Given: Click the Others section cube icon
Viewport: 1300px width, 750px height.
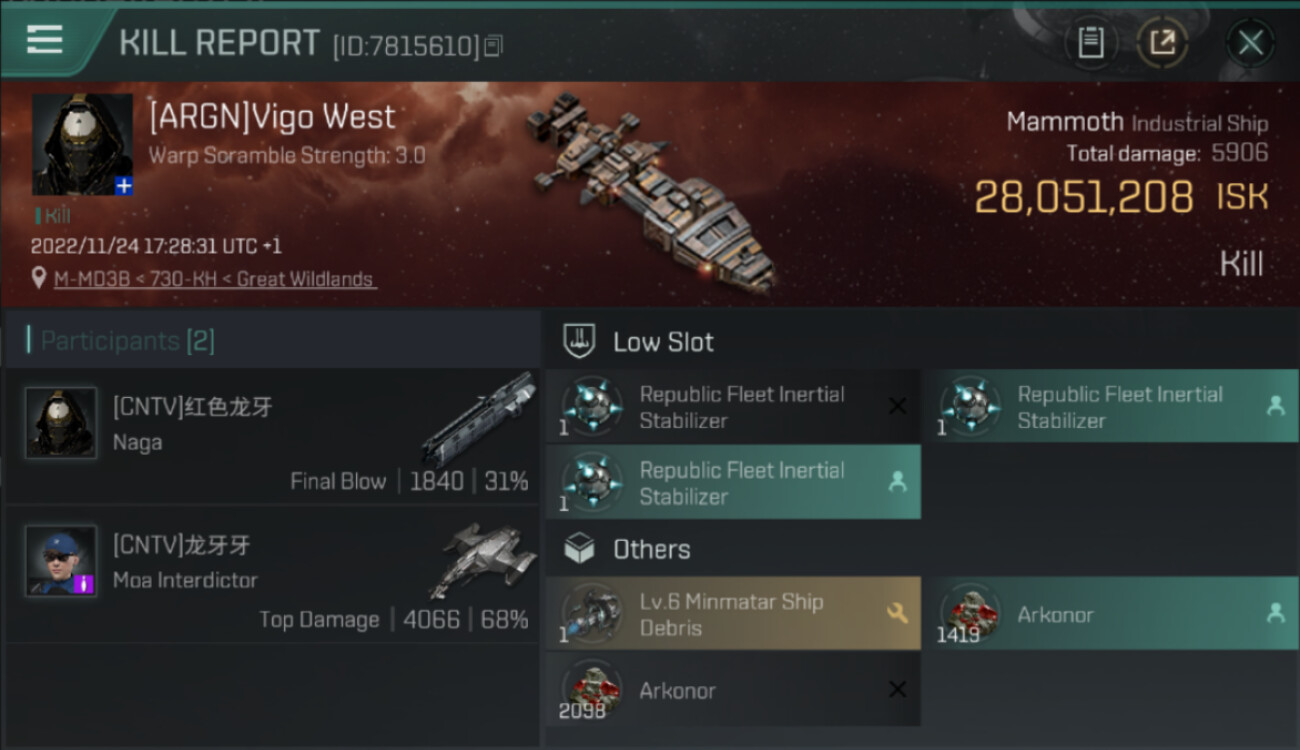Looking at the screenshot, I should pyautogui.click(x=580, y=549).
